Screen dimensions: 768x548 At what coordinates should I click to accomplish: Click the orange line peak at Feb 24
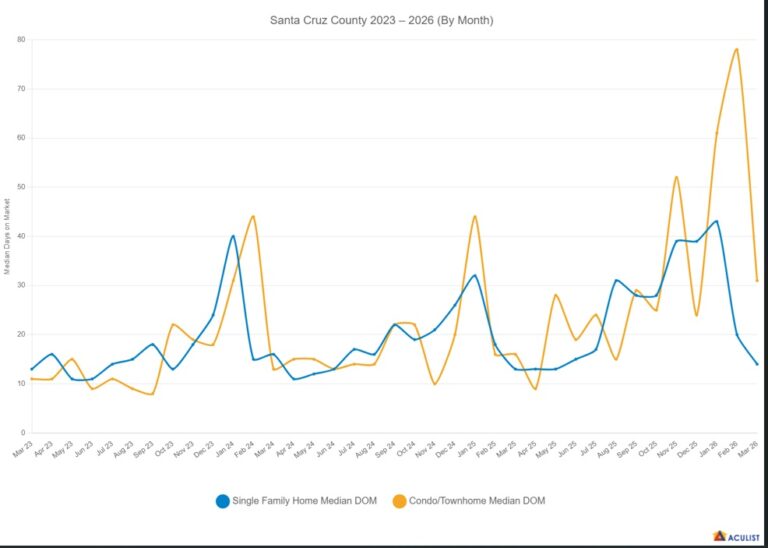click(253, 216)
